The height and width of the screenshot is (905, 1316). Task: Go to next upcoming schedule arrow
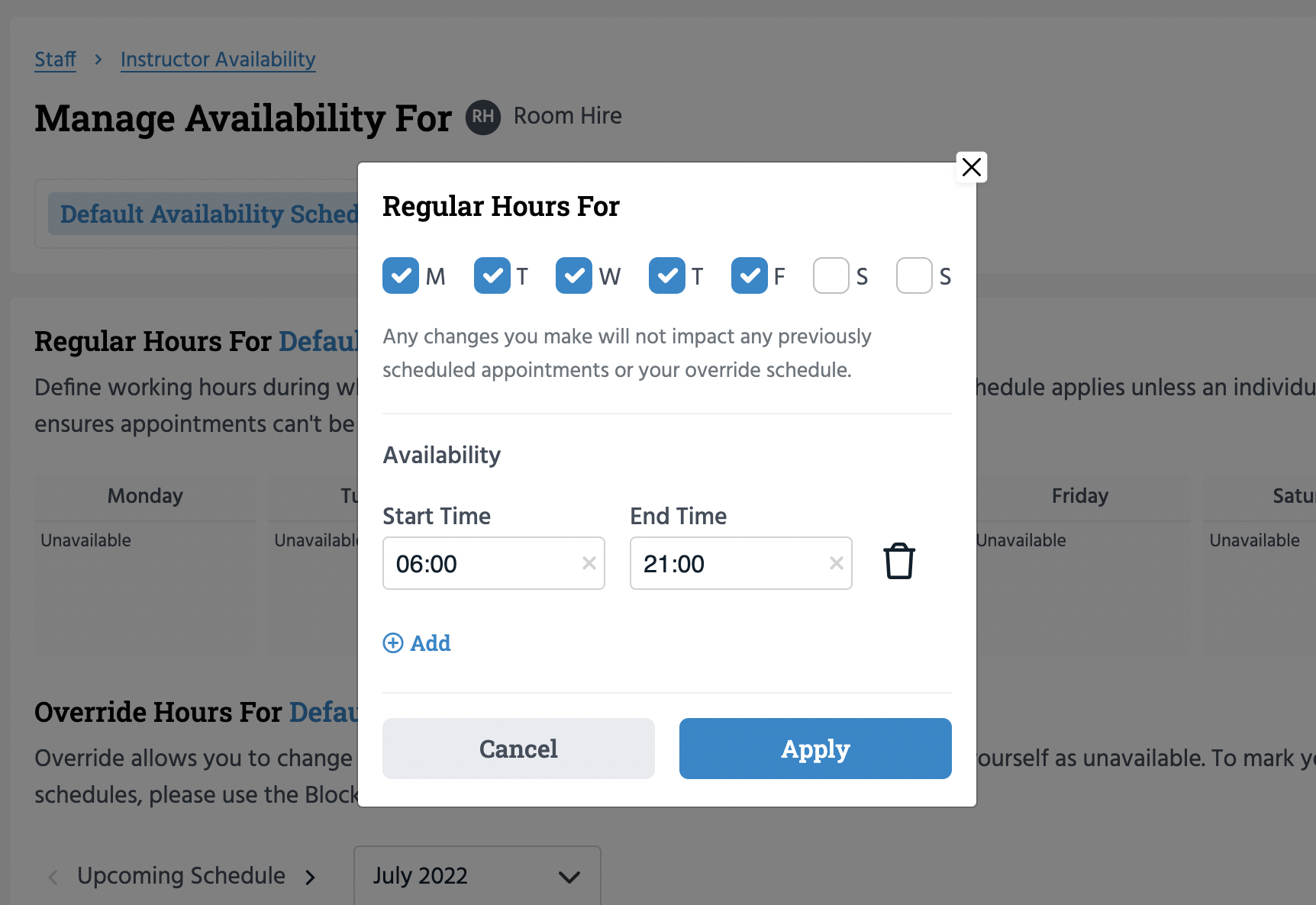pos(310,878)
